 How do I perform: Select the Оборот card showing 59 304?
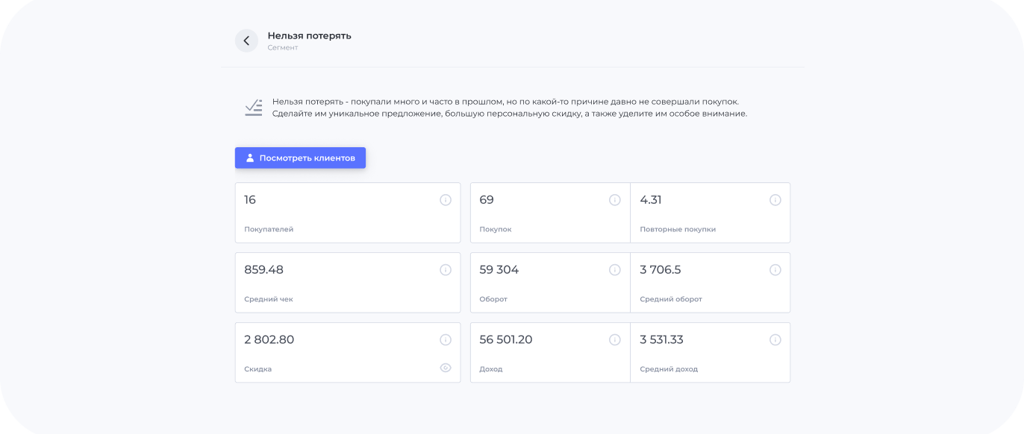click(x=550, y=283)
